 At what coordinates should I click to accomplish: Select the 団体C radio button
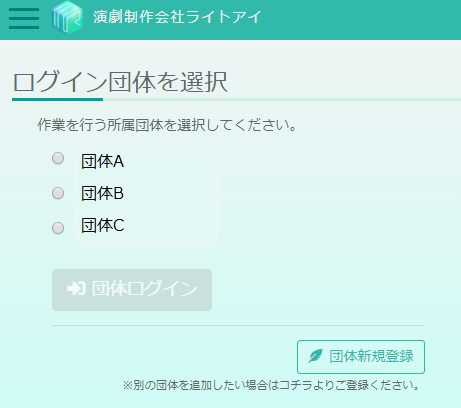click(58, 228)
